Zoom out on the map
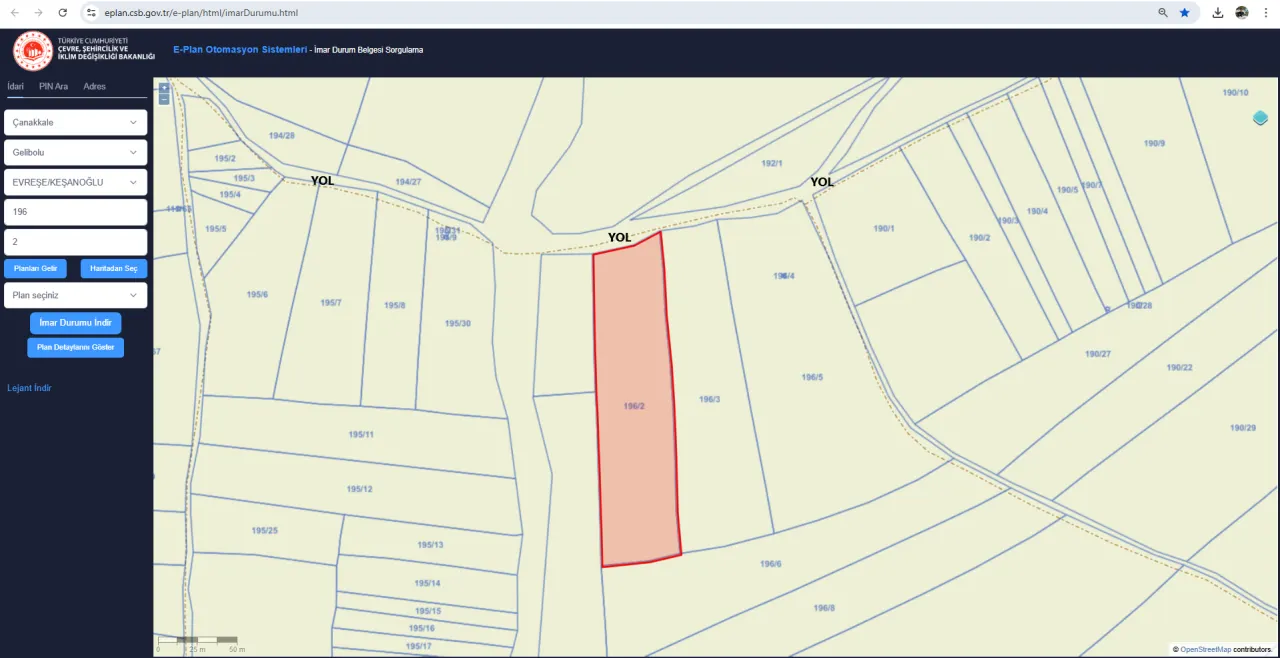Image resolution: width=1280 pixels, height=658 pixels. click(x=164, y=99)
